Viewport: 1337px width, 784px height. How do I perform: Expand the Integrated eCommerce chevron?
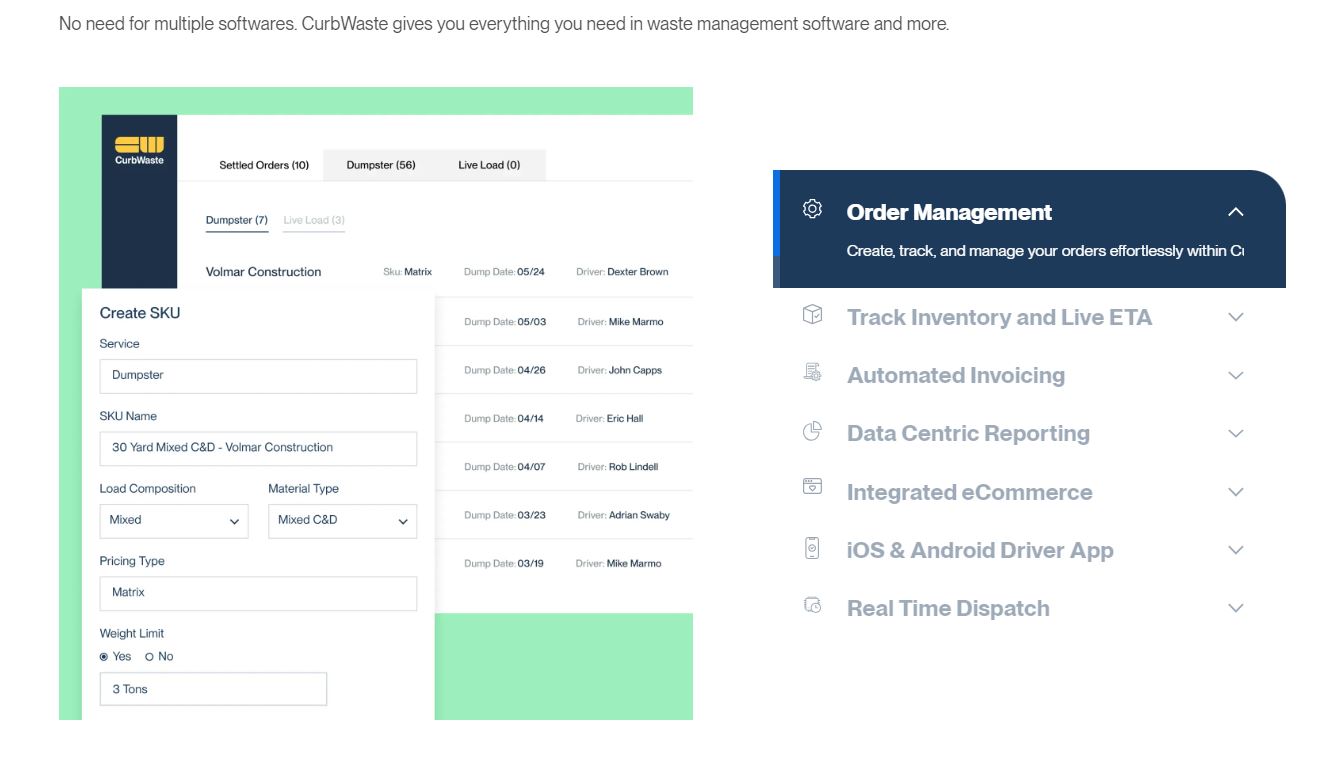(1236, 492)
